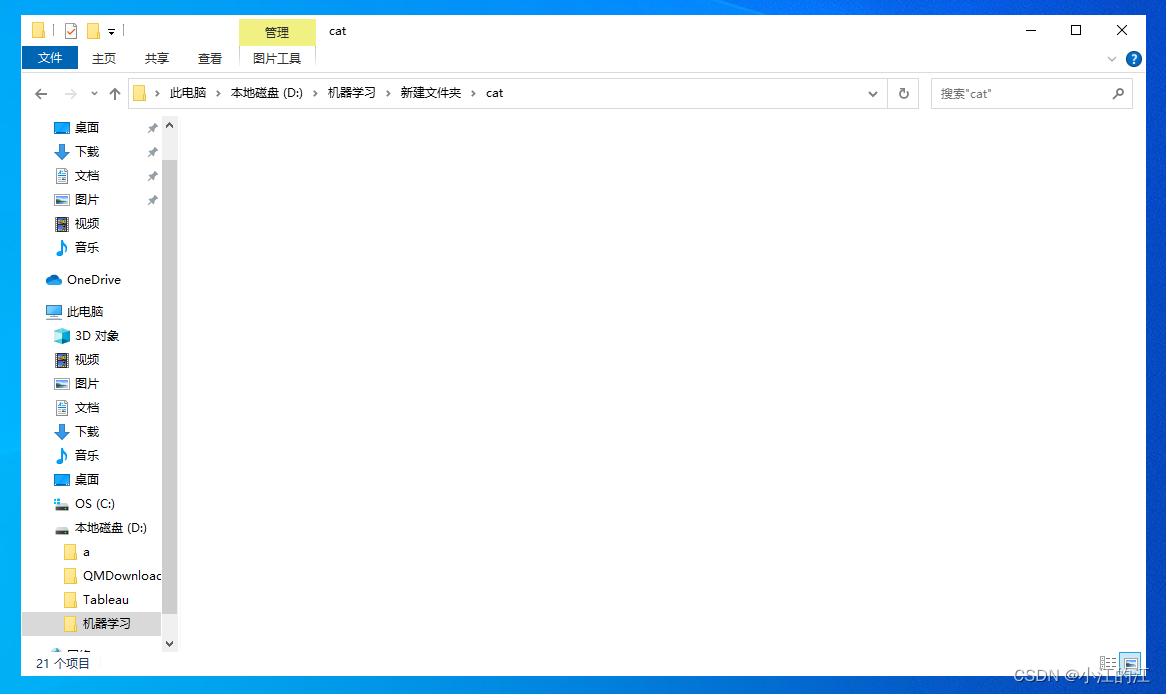This screenshot has height=694, width=1166.
Task: Refresh the folder with refresh button
Action: [904, 94]
